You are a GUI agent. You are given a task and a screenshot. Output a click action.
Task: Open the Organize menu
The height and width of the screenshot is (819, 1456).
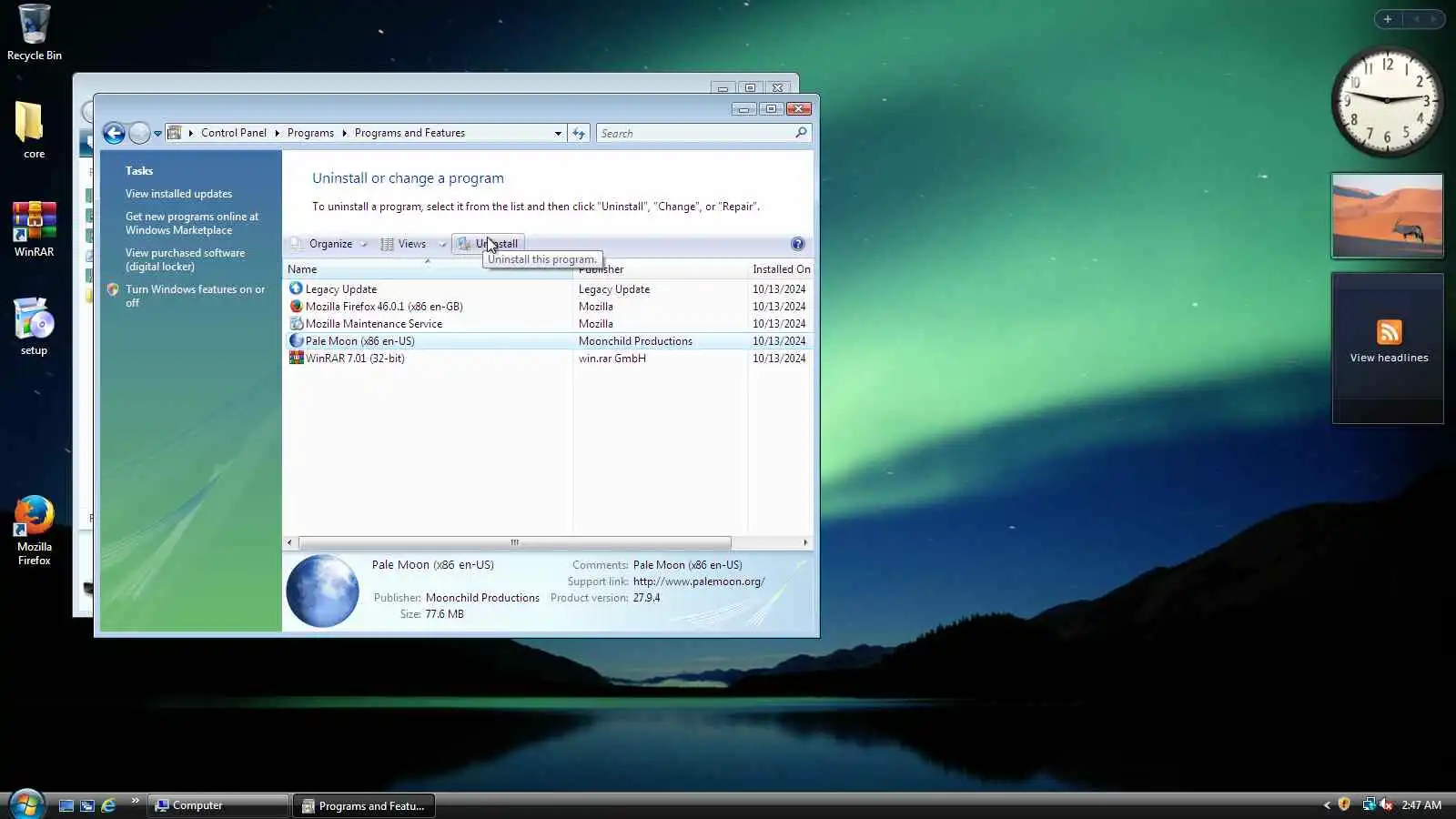[329, 244]
